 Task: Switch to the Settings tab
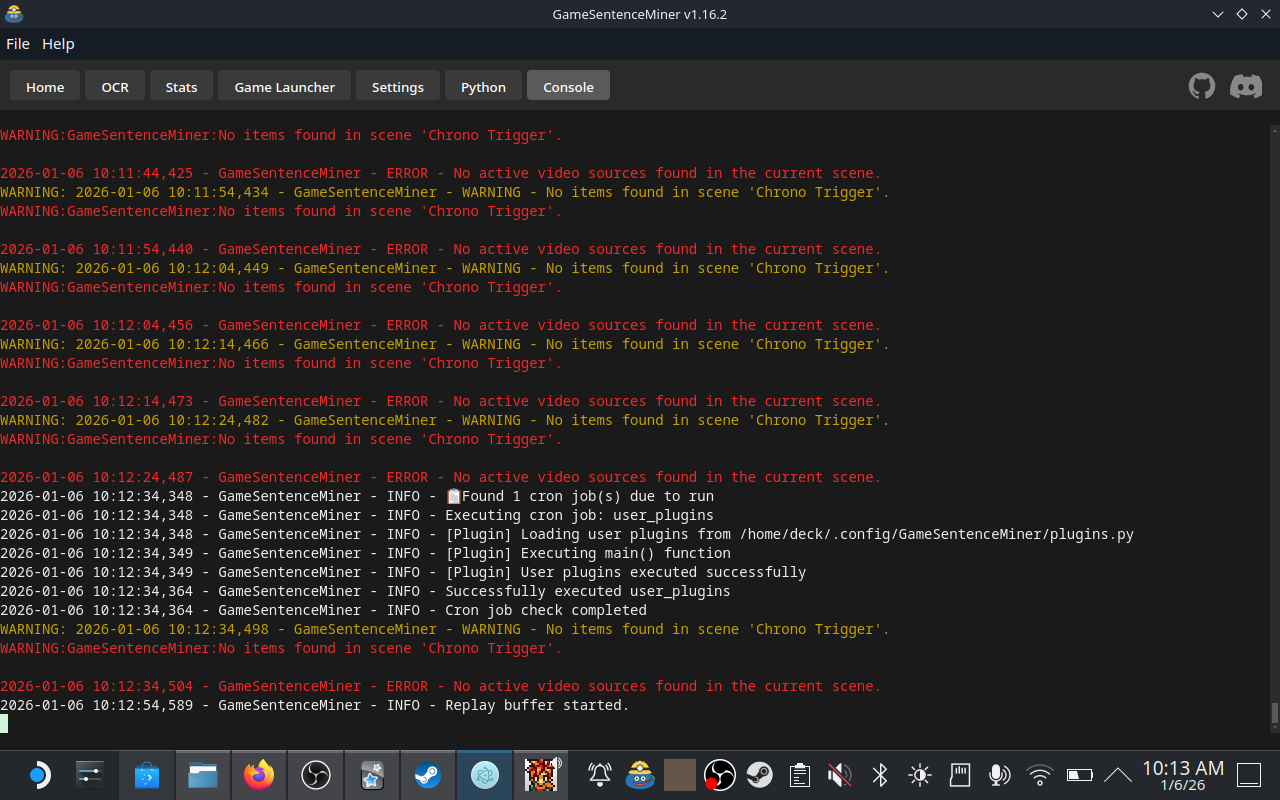[397, 86]
